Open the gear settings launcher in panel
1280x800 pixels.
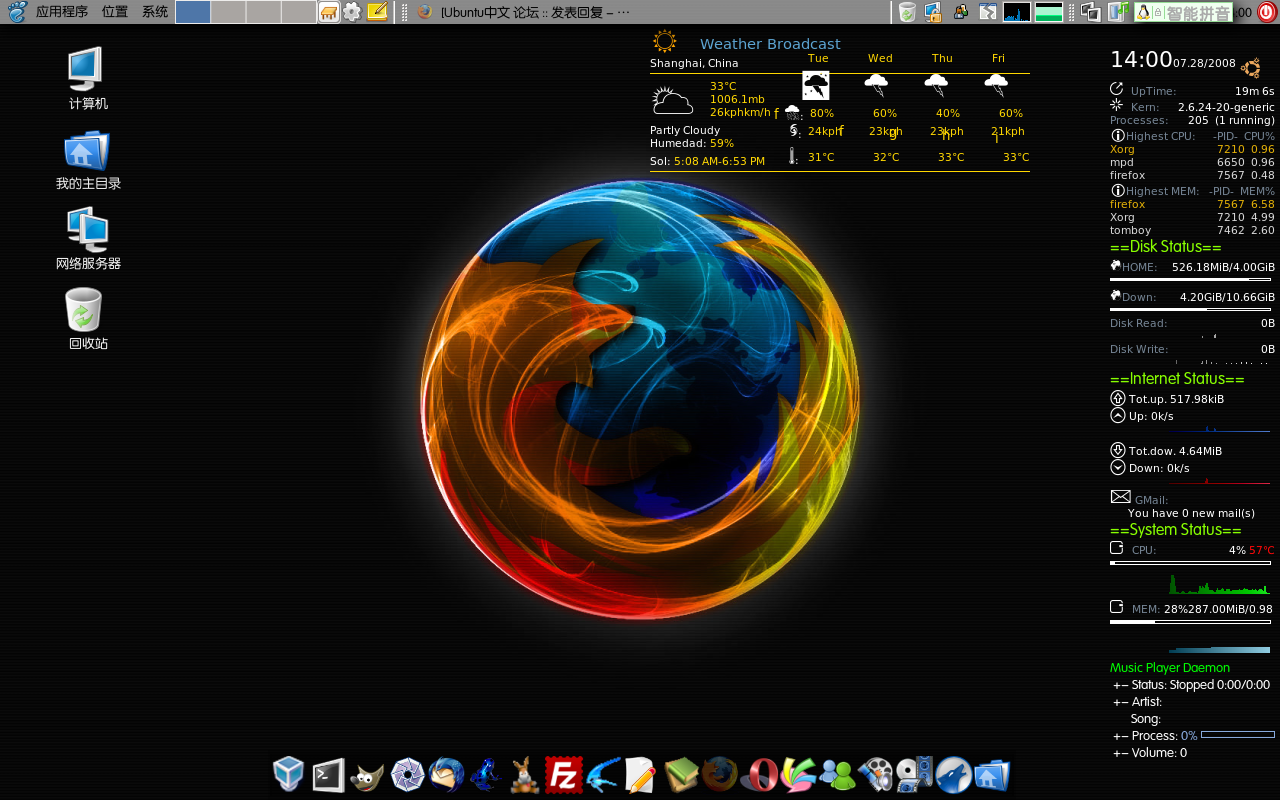point(352,12)
